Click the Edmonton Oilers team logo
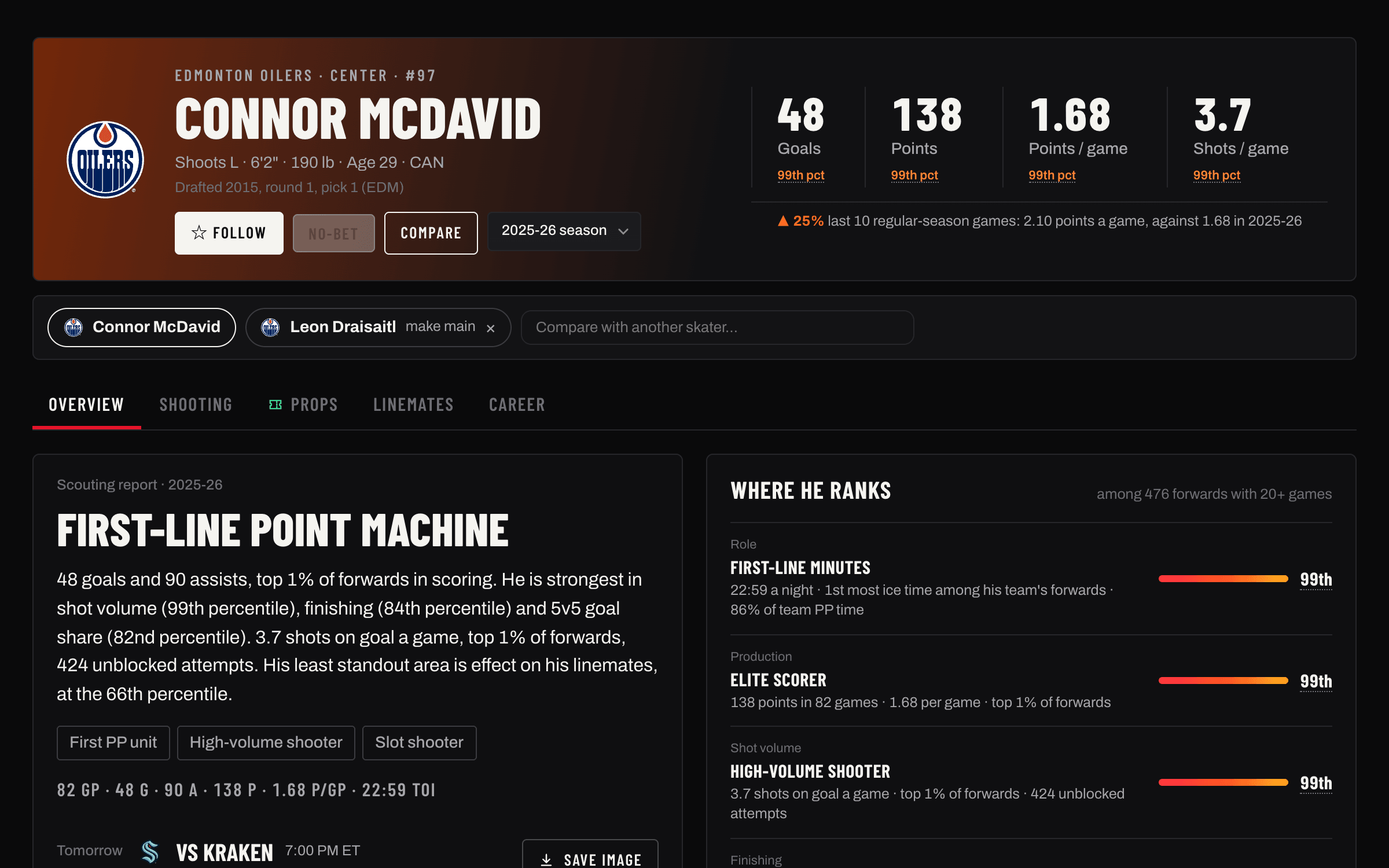 point(105,160)
